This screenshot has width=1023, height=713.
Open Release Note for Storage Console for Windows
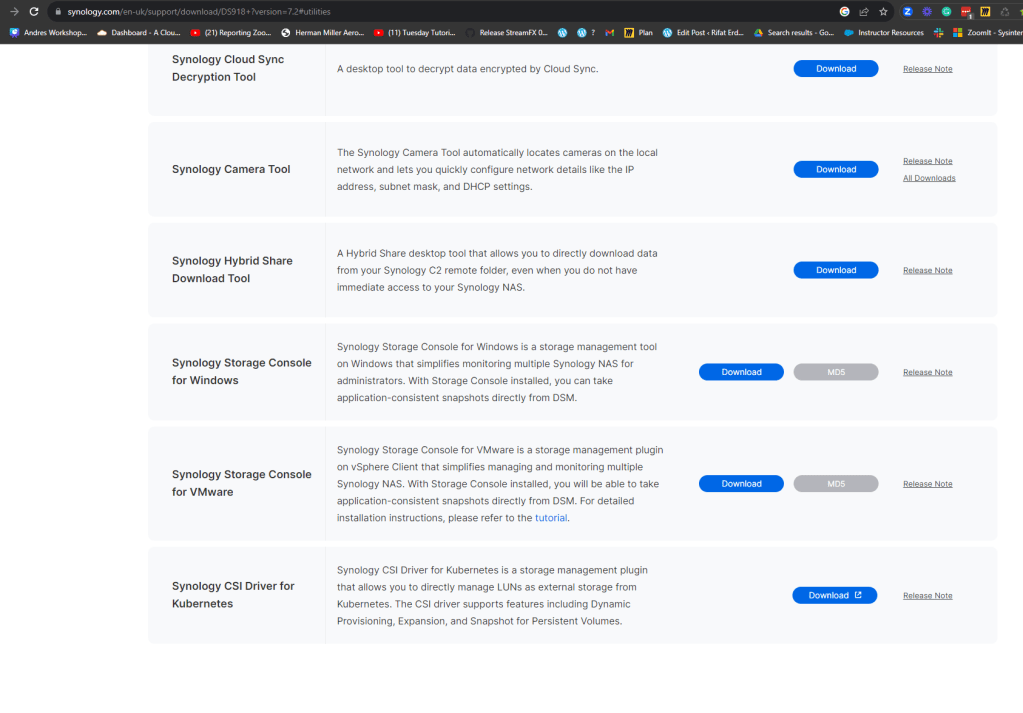927,372
